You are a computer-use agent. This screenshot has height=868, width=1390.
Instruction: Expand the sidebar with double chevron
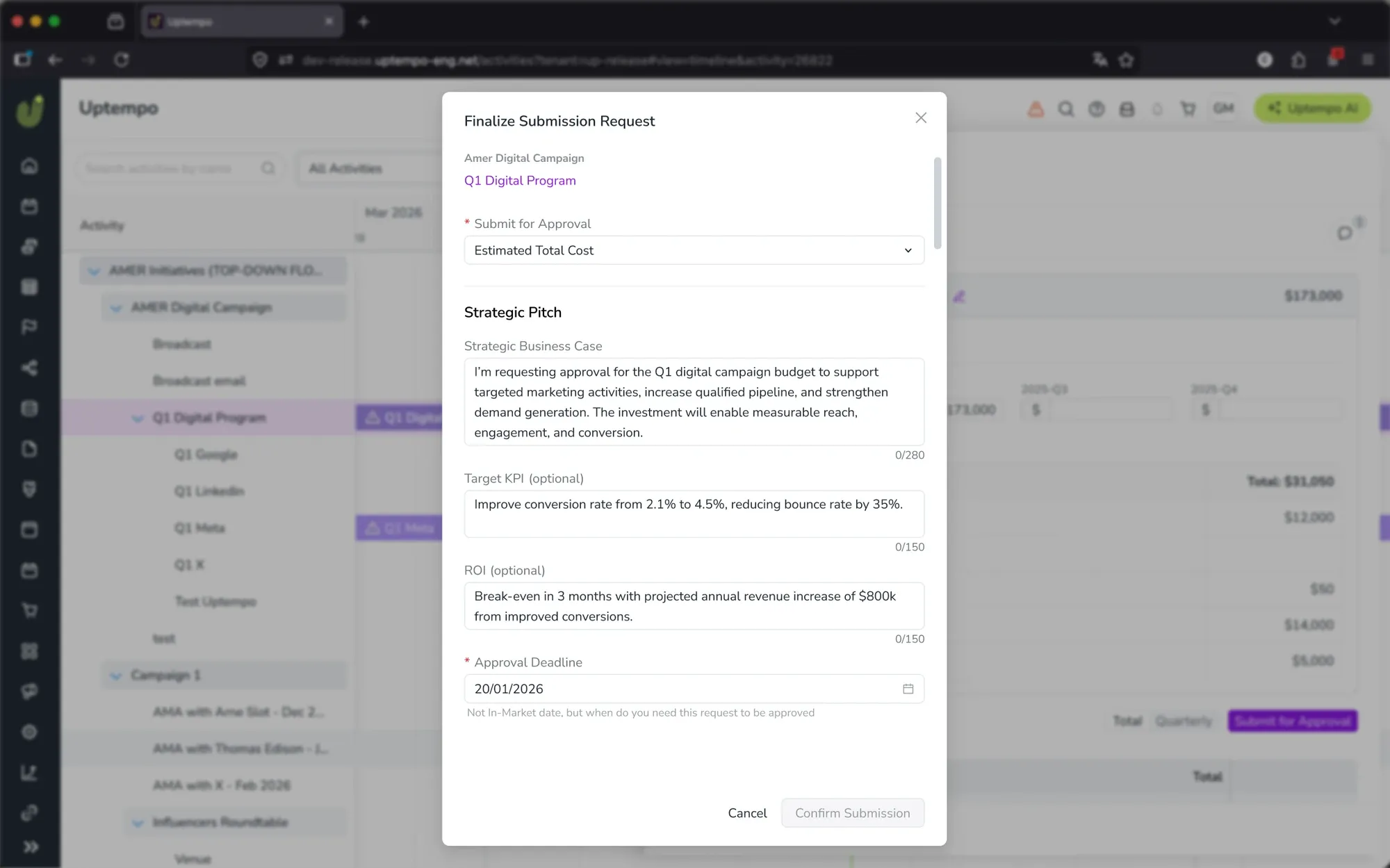[30, 846]
